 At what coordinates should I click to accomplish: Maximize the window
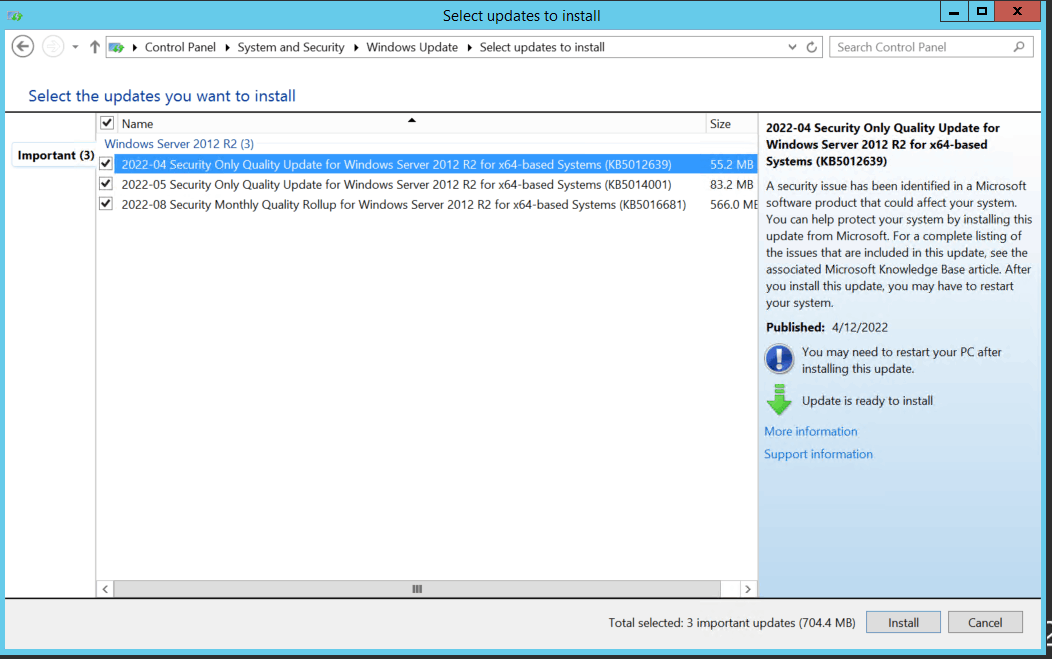point(982,11)
